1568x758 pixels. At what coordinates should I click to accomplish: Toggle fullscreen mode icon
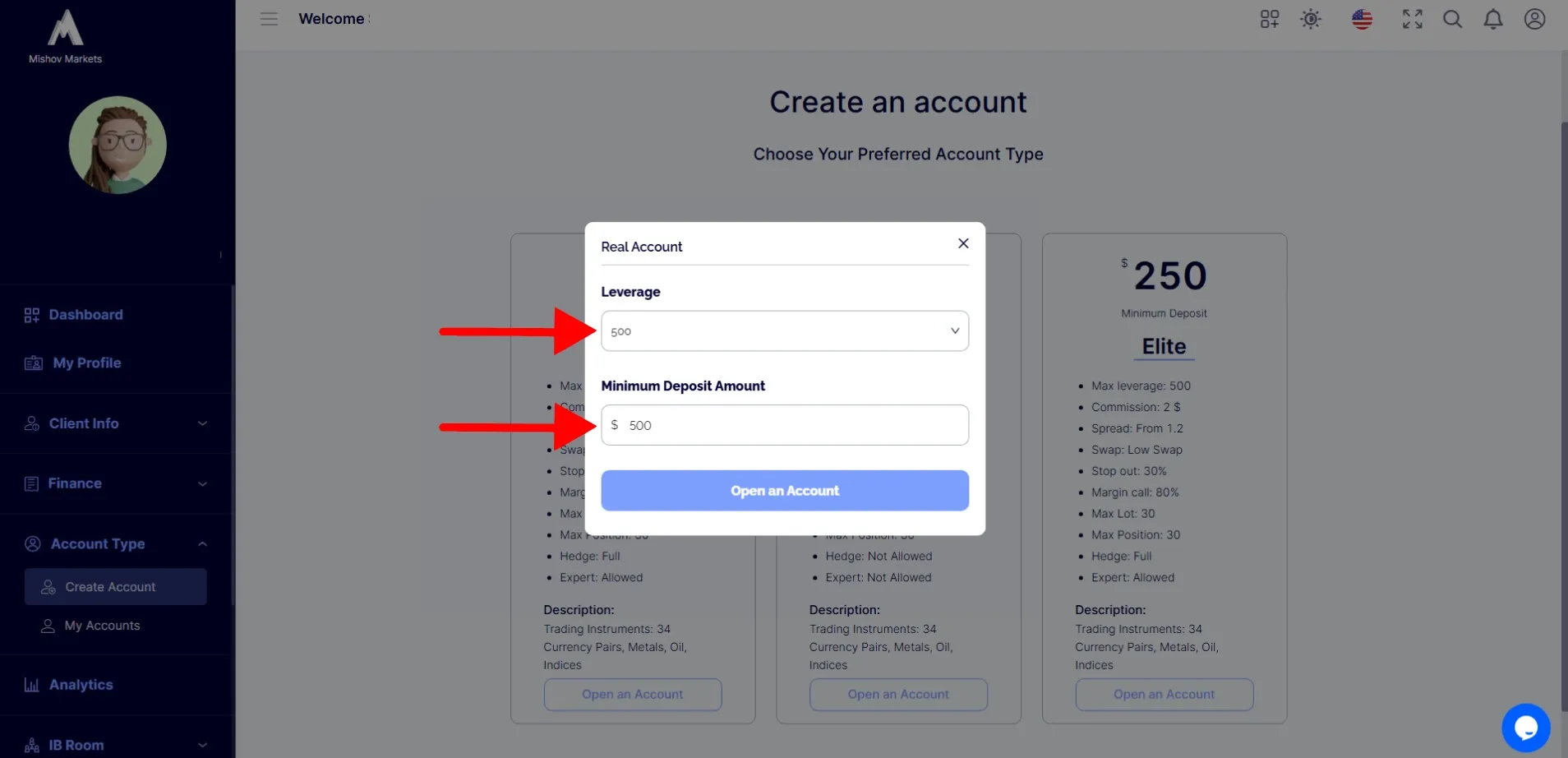(x=1413, y=19)
